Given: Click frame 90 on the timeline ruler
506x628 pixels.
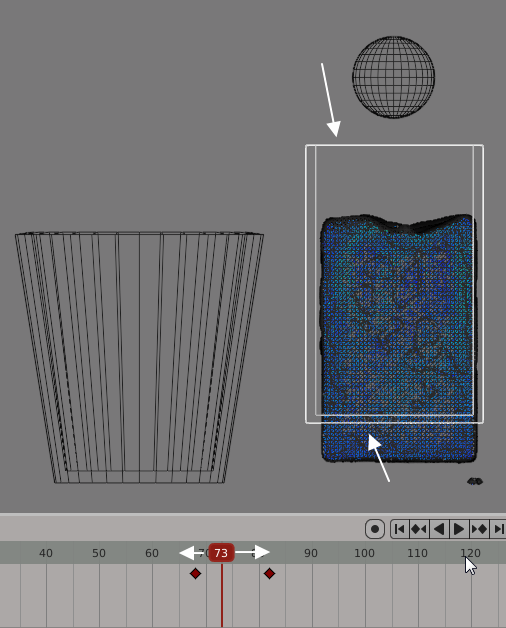Looking at the screenshot, I should click(x=310, y=553).
